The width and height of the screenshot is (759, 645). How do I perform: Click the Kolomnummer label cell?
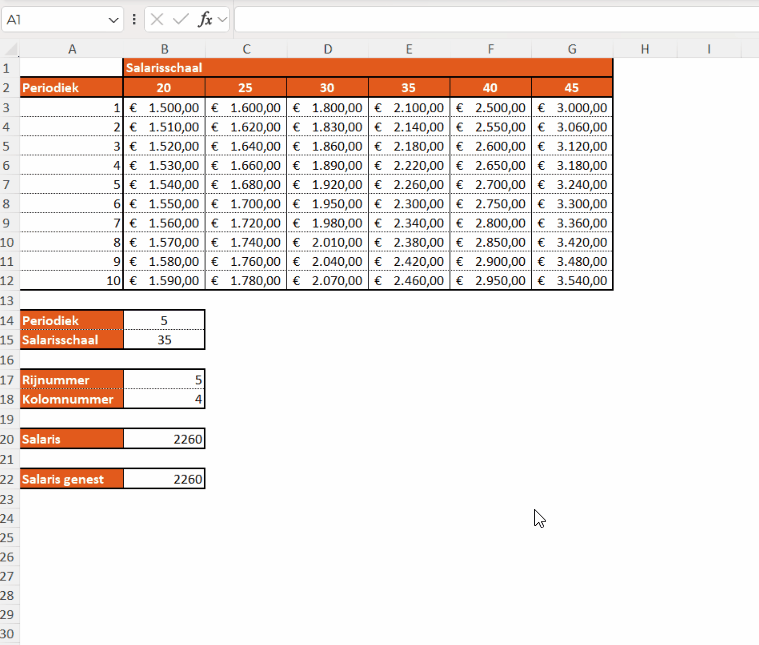click(x=72, y=399)
